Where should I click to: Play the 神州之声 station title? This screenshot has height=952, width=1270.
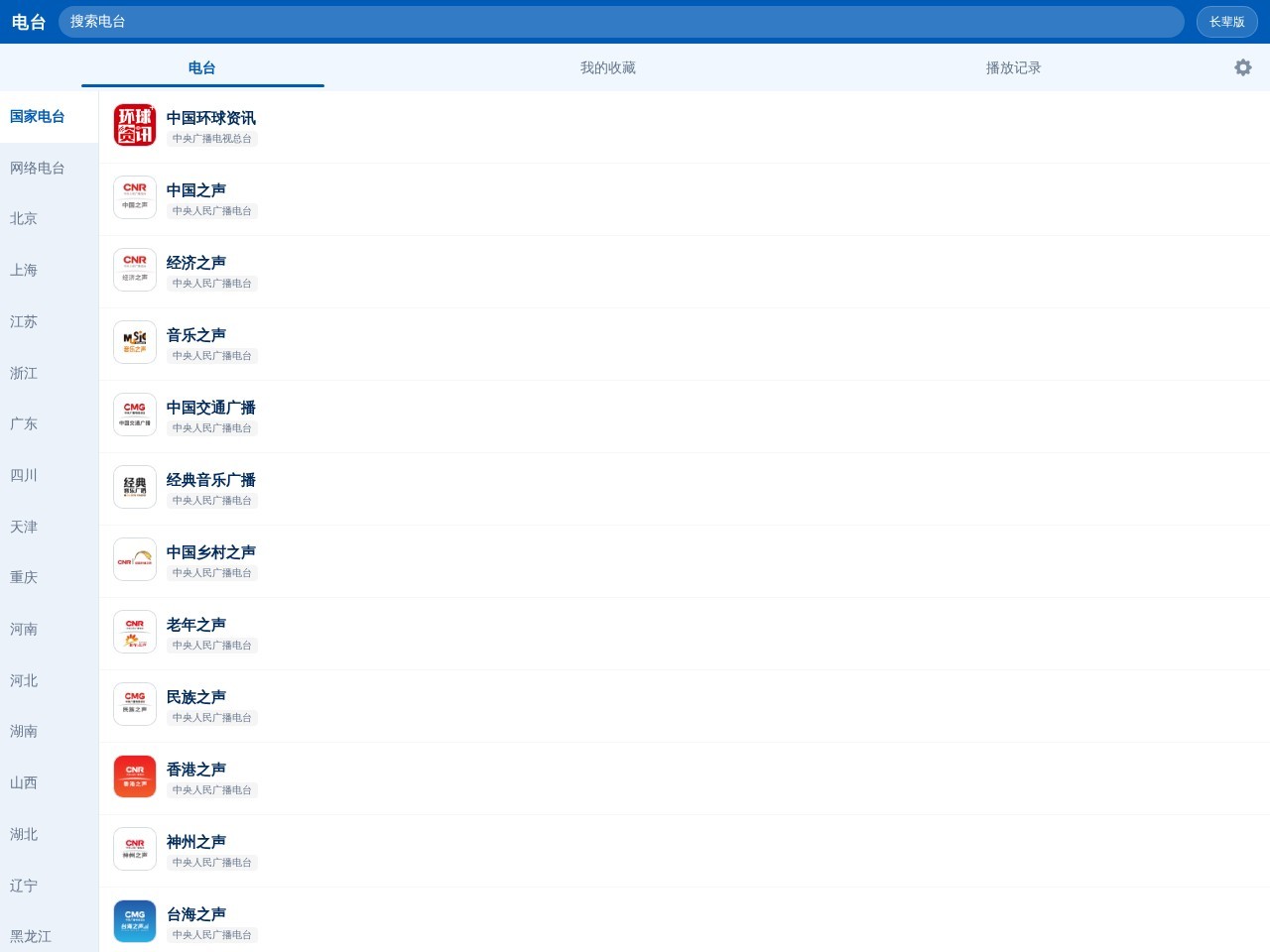[x=196, y=842]
